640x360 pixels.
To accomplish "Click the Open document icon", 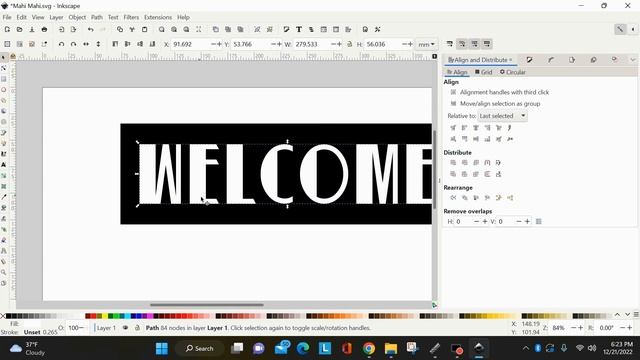I will 19,29.
